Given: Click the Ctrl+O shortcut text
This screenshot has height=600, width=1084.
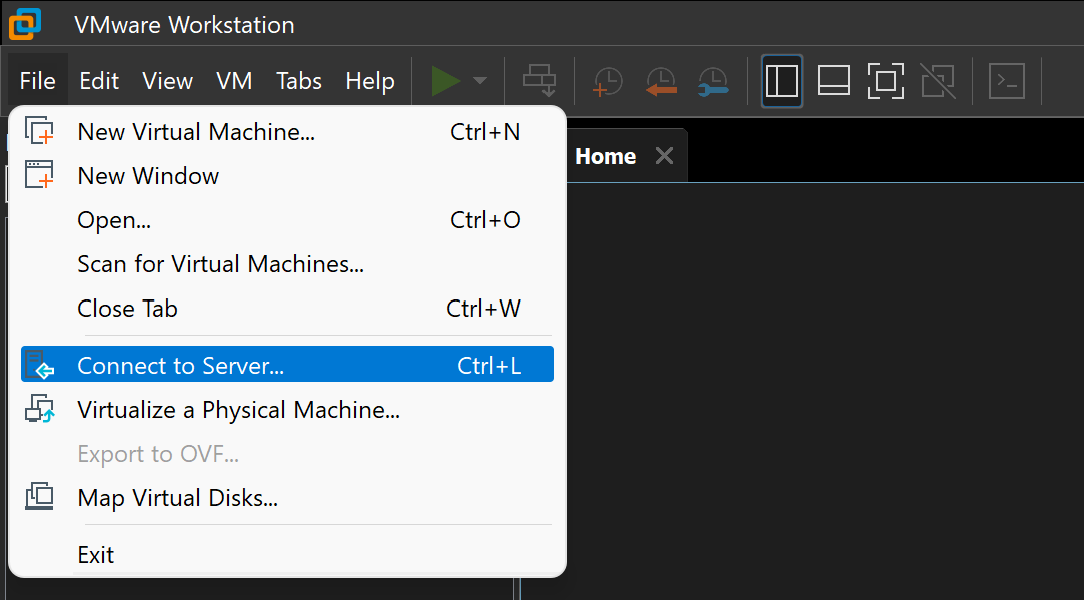Looking at the screenshot, I should coord(485,220).
